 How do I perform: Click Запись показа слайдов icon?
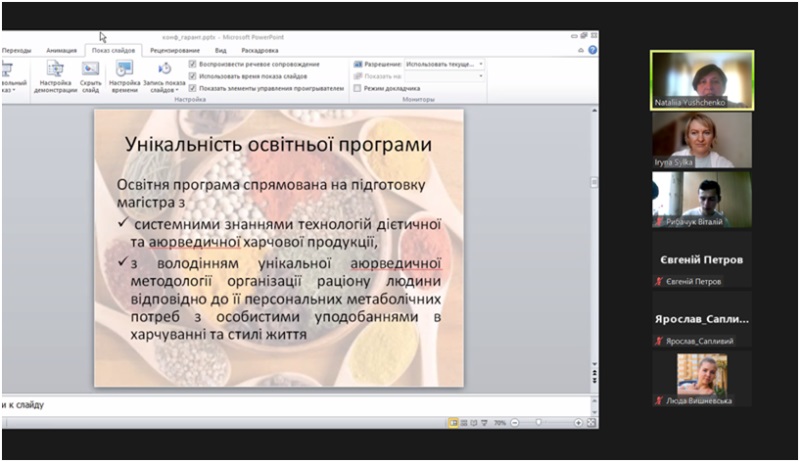(x=164, y=70)
